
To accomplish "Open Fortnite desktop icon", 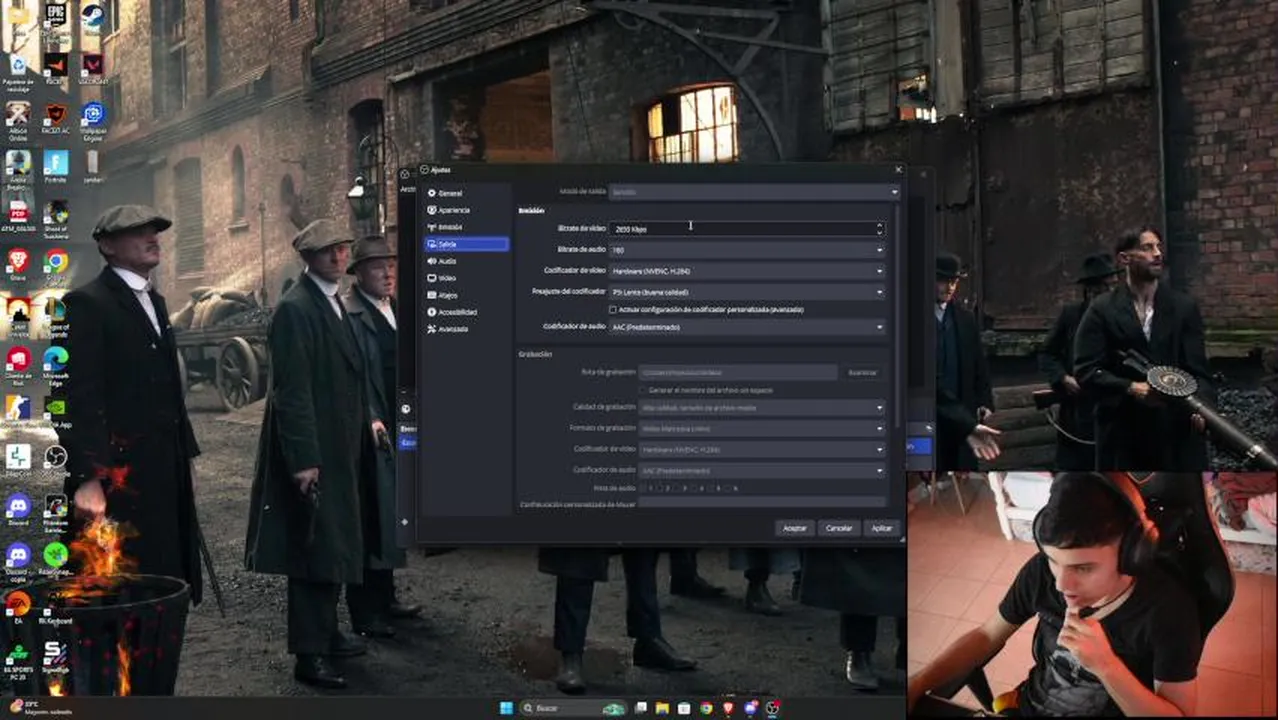I will [x=56, y=167].
